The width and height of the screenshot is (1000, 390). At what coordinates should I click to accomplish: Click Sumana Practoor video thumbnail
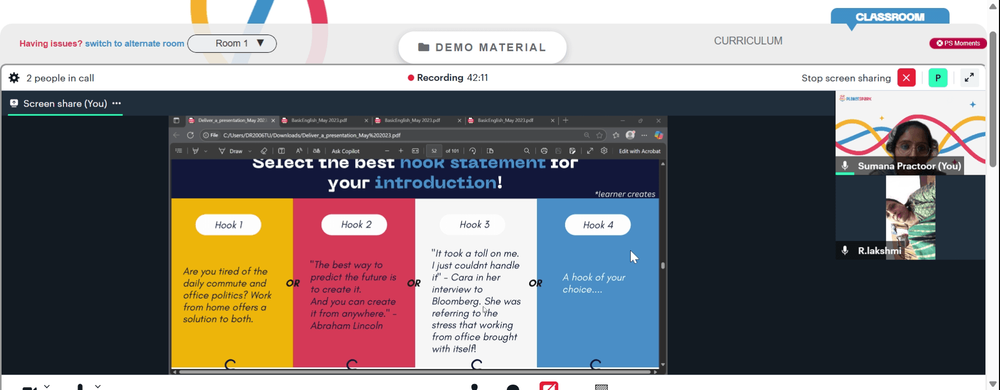[910, 133]
